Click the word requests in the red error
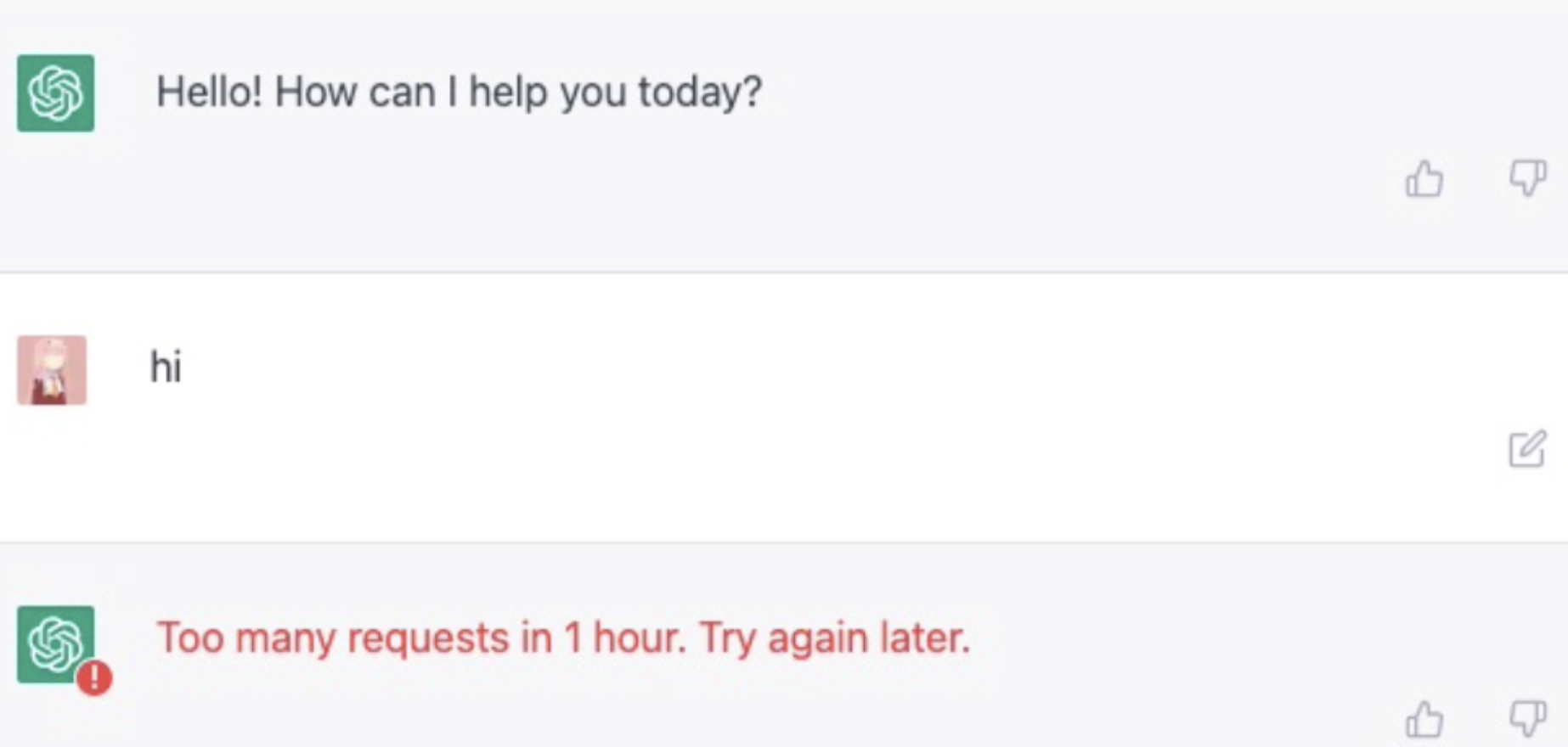The image size is (1568, 747). coord(428,640)
